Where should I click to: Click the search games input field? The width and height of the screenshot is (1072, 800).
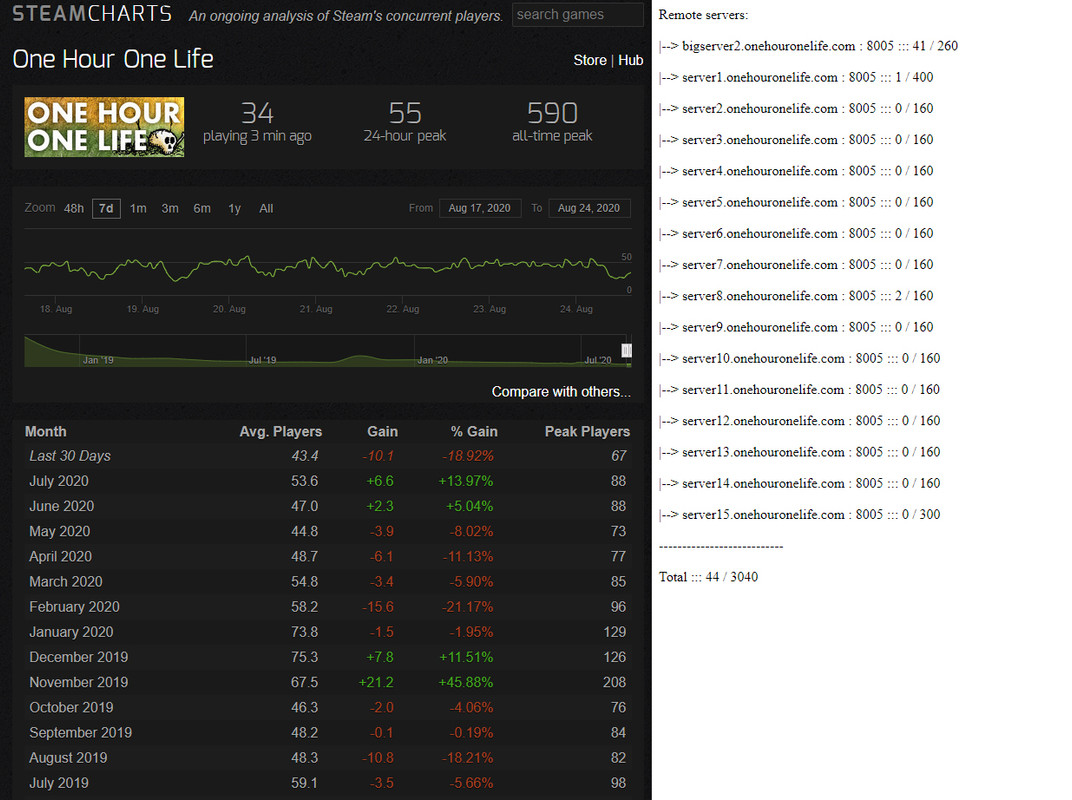pyautogui.click(x=578, y=14)
